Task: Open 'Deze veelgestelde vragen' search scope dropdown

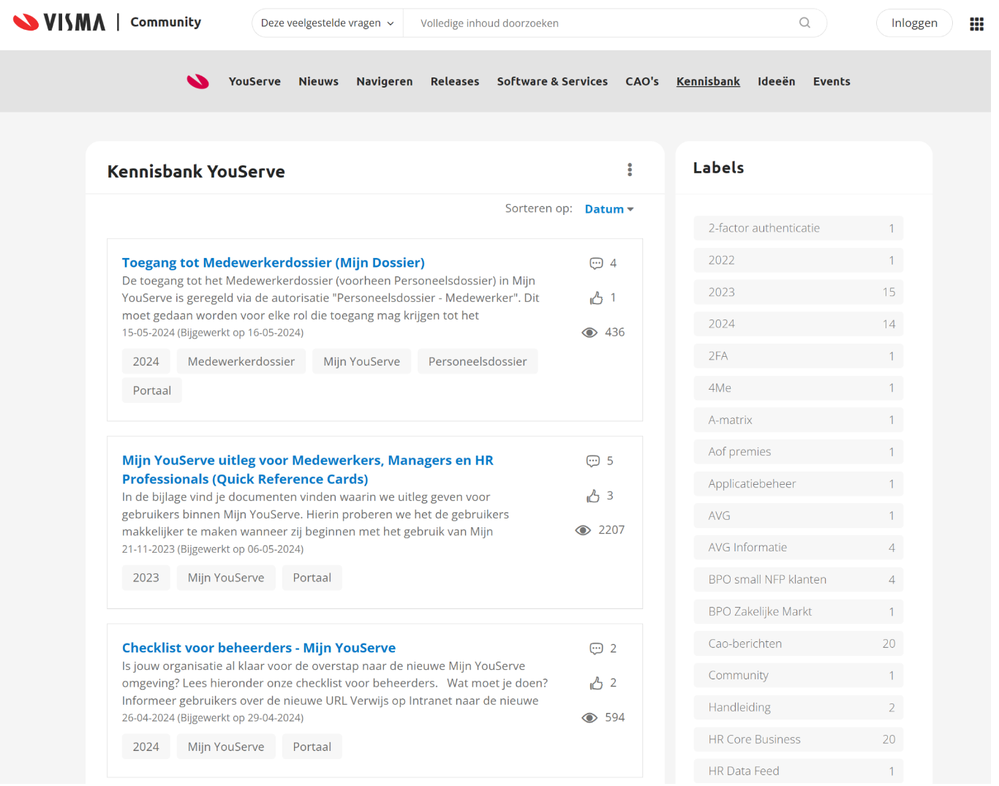Action: pos(327,23)
